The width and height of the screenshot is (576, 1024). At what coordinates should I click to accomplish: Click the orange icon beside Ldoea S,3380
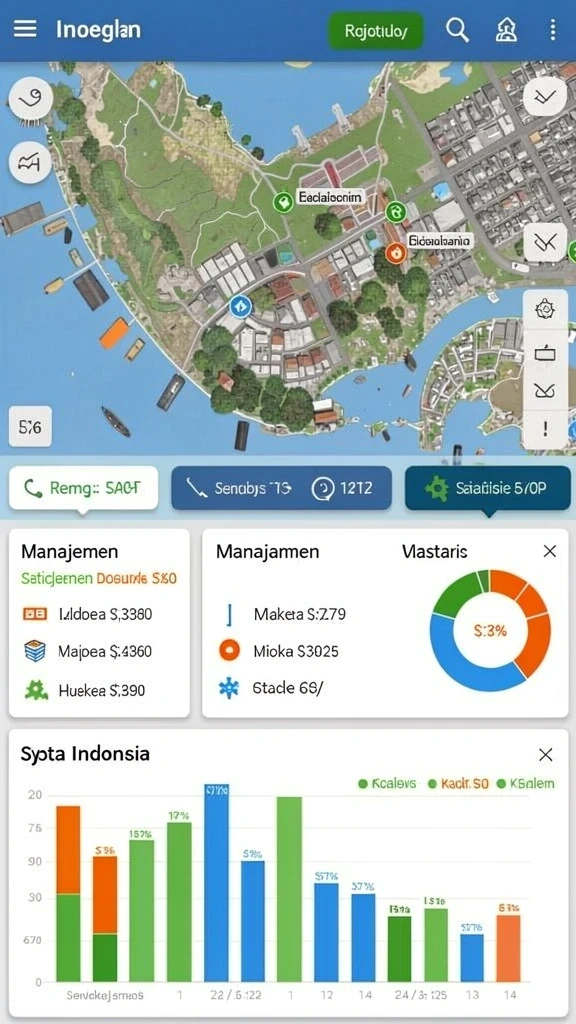coord(35,614)
